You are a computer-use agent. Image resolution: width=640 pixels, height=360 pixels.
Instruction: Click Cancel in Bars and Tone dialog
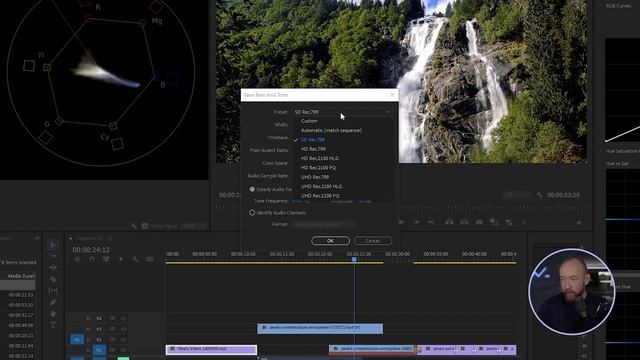pos(373,241)
